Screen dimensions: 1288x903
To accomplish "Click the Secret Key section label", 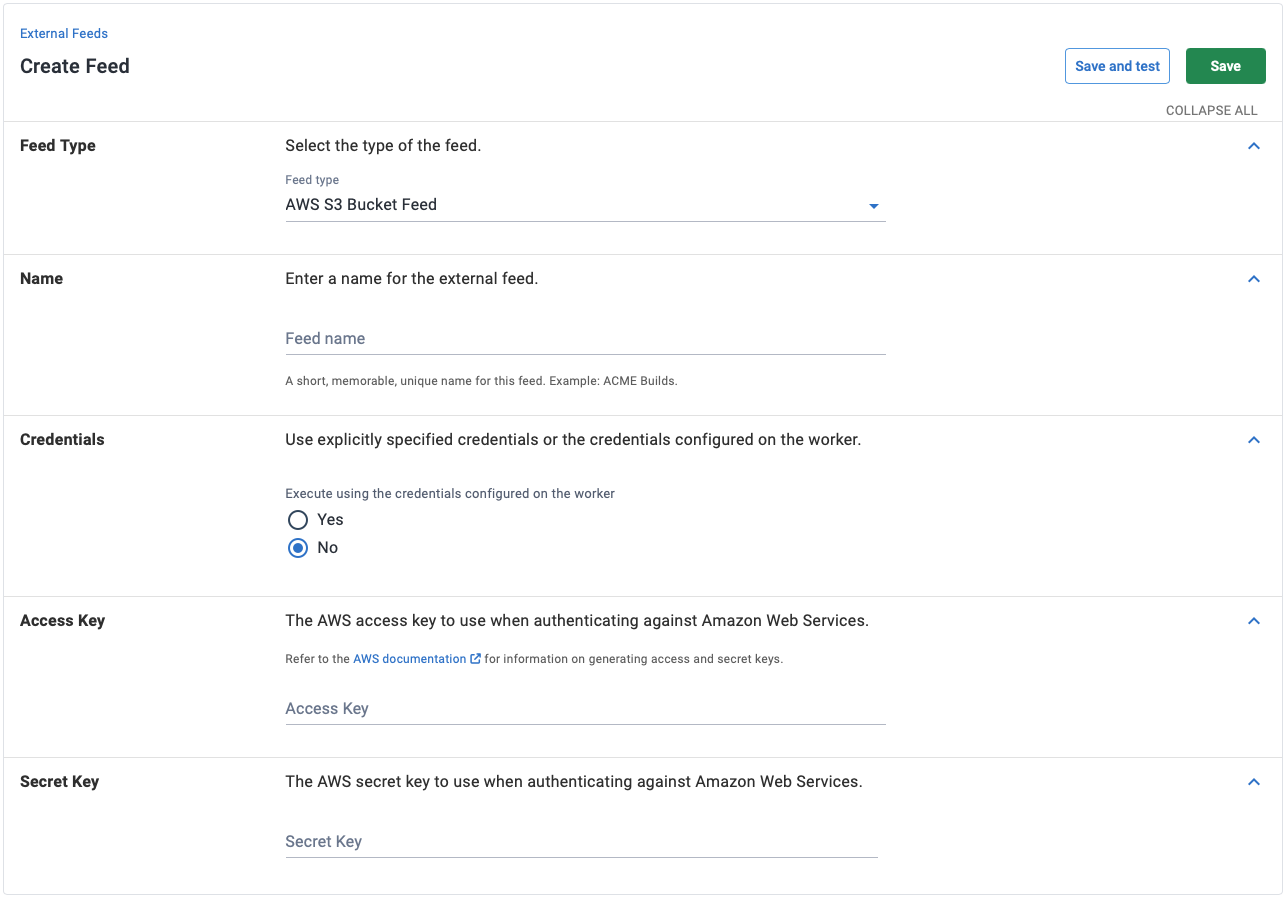I will [x=59, y=781].
